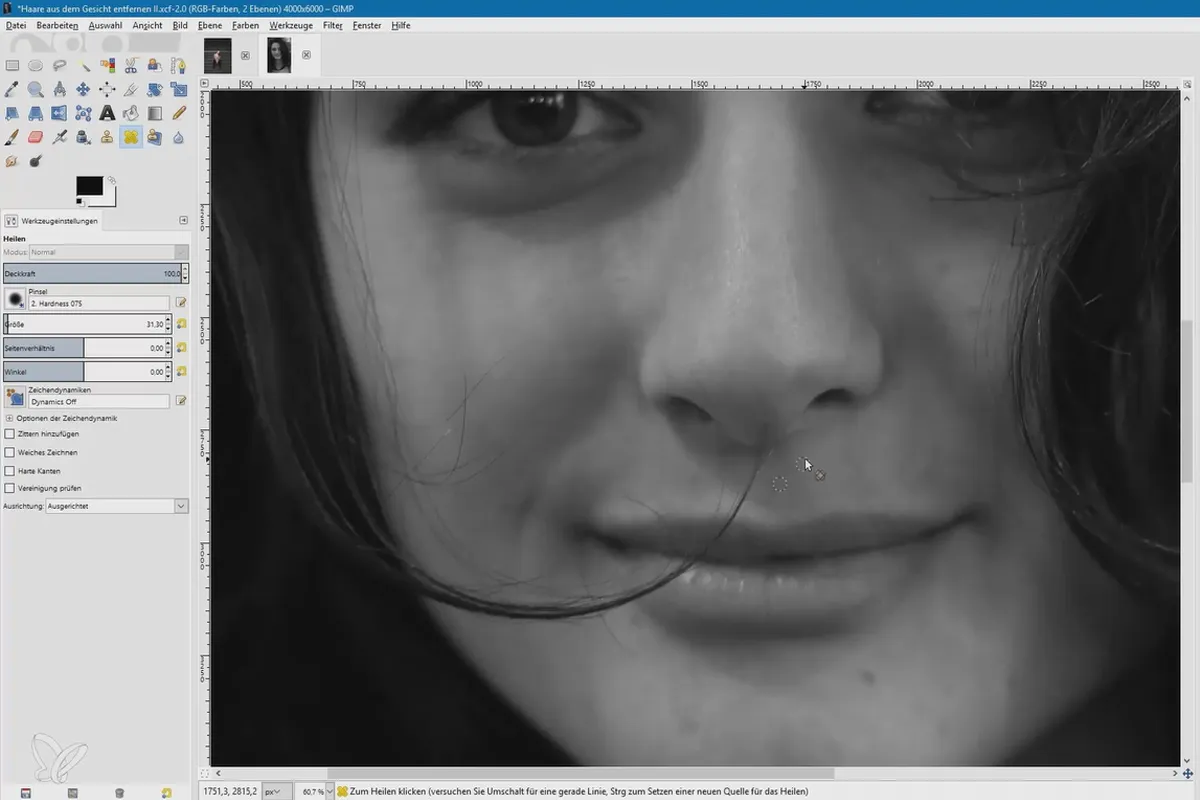Switch to the Werkzeugeinstellungen tab
The height and width of the screenshot is (800, 1200).
pyautogui.click(x=52, y=221)
